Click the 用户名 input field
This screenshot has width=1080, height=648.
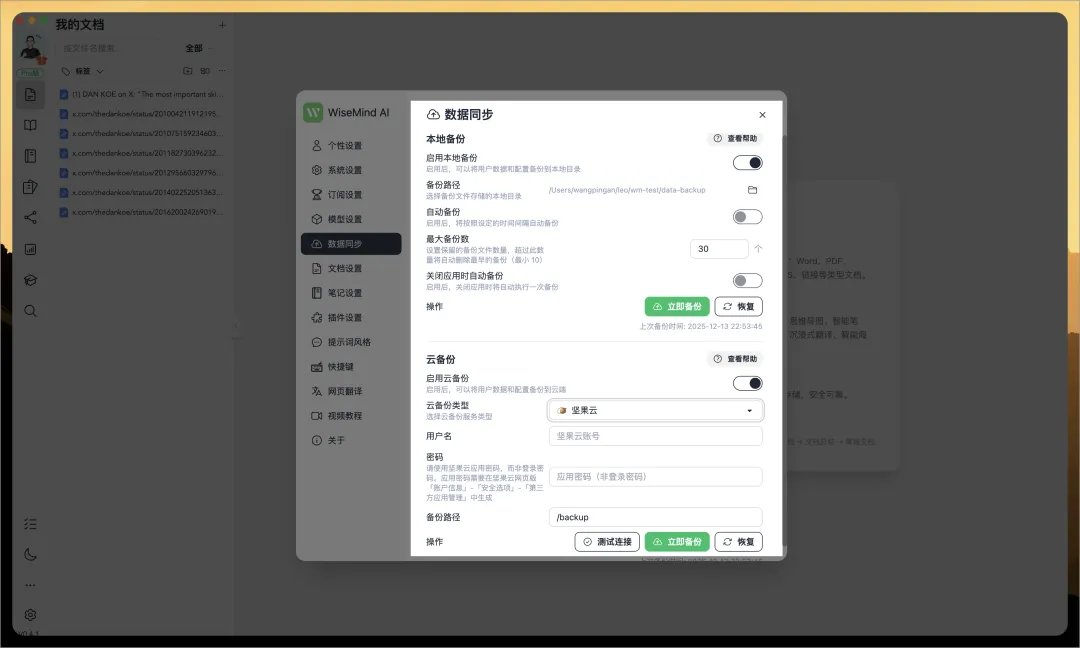click(655, 436)
